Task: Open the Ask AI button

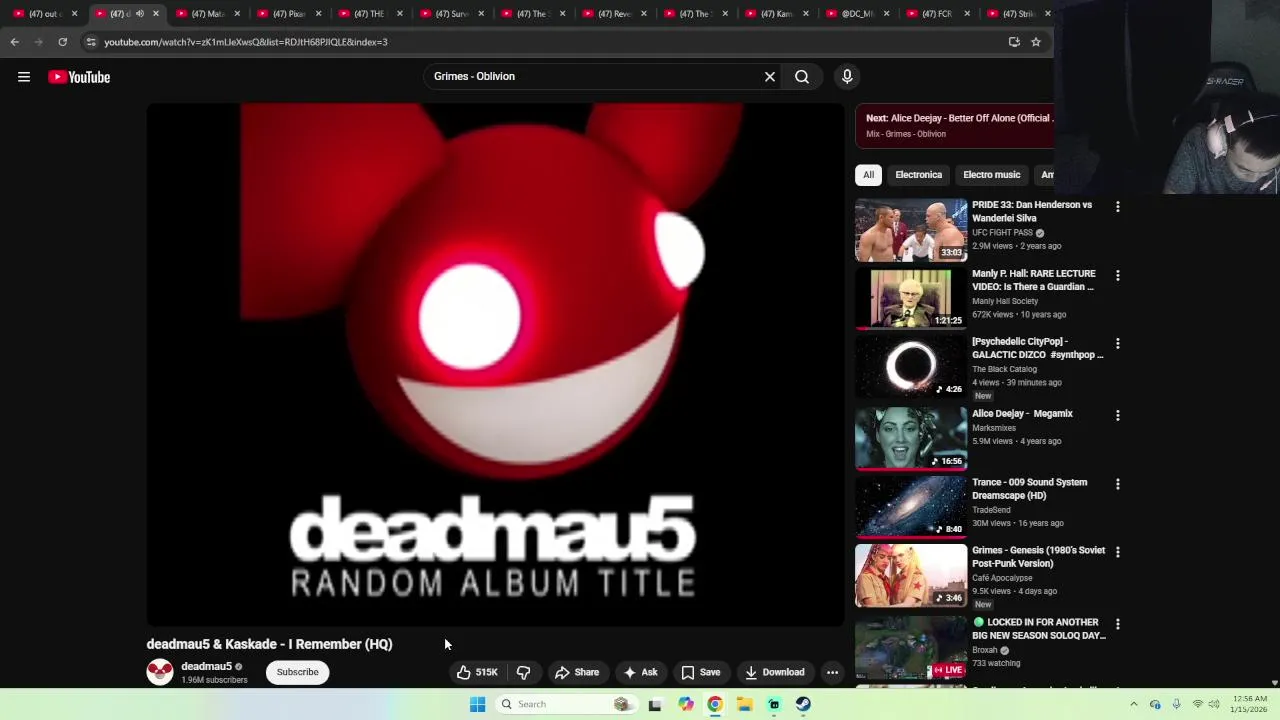Action: click(x=640, y=672)
